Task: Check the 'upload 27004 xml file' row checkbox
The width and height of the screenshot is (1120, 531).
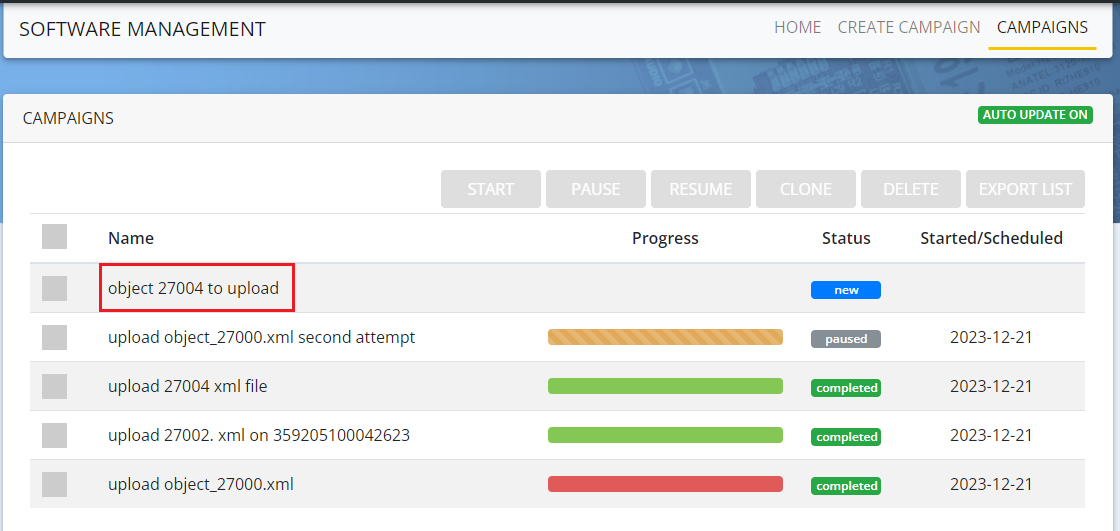Action: tap(54, 386)
